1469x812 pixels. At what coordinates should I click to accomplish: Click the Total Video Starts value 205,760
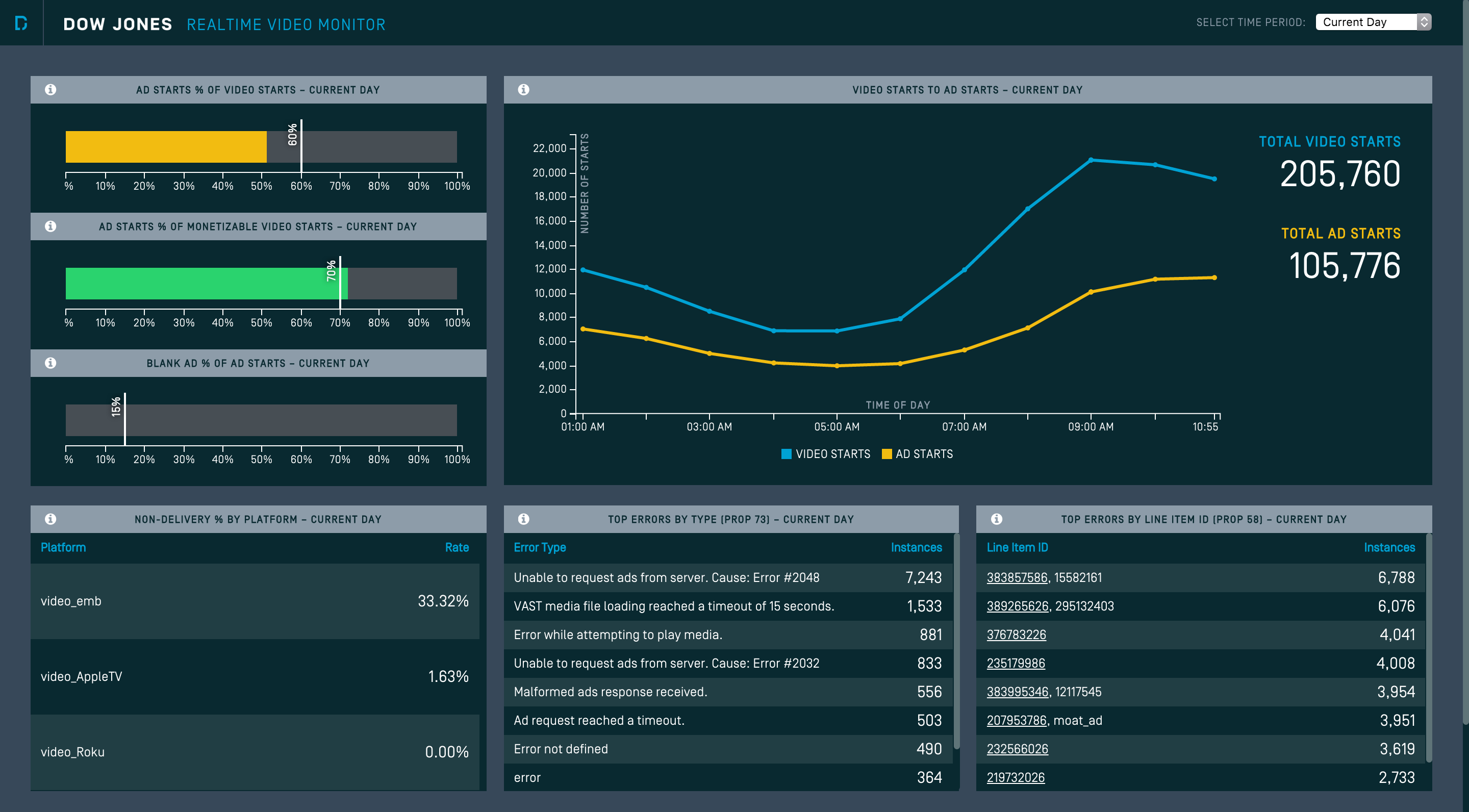point(1340,174)
